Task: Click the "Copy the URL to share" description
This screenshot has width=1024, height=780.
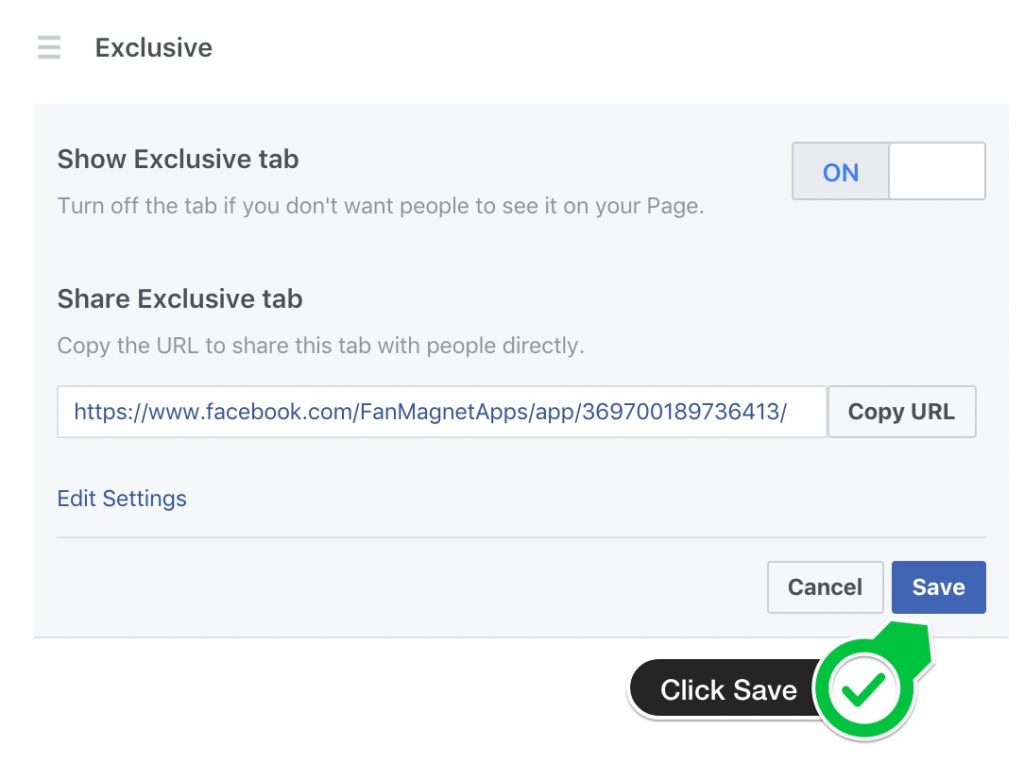Action: [321, 345]
